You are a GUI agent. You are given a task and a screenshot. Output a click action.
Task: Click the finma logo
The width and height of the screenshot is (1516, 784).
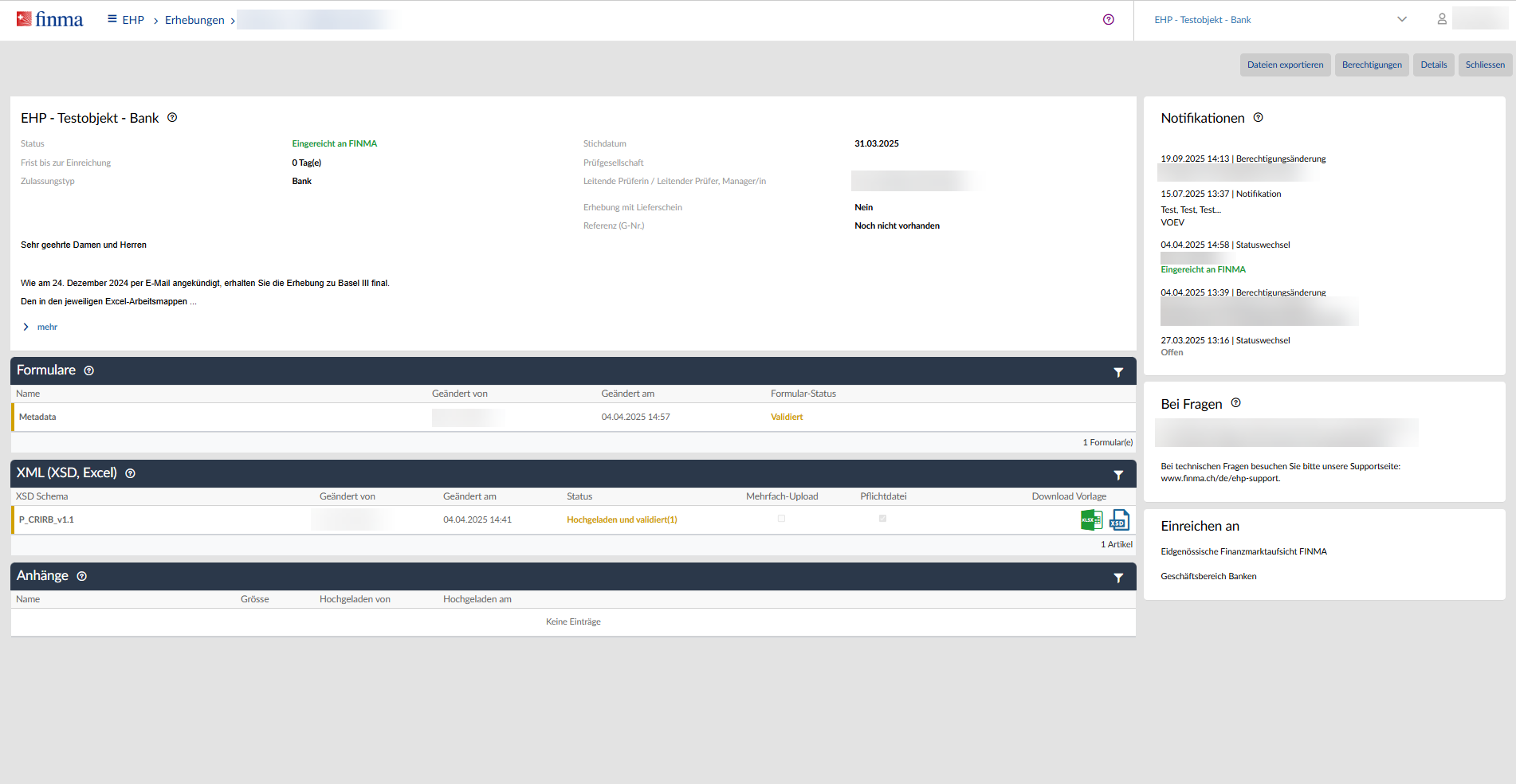pyautogui.click(x=49, y=19)
